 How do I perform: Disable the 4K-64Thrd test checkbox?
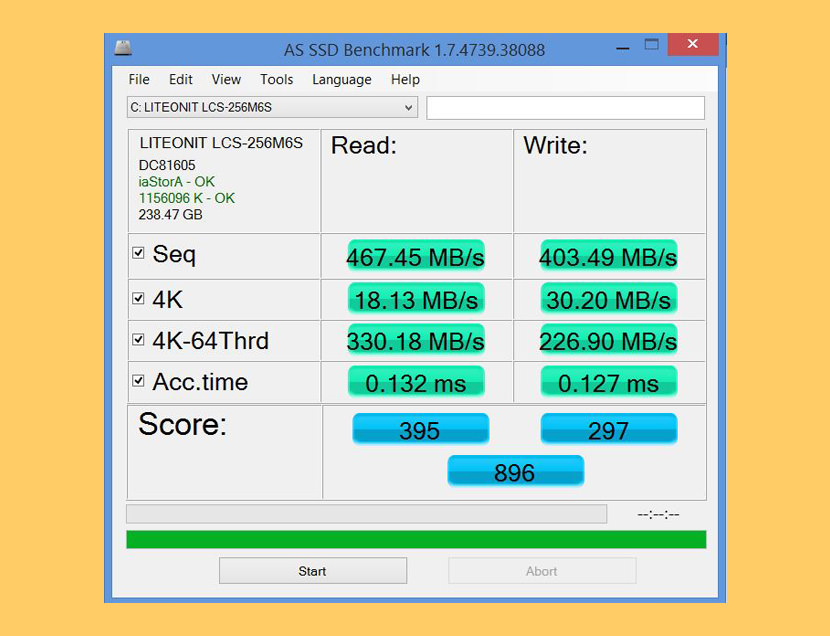(139, 340)
